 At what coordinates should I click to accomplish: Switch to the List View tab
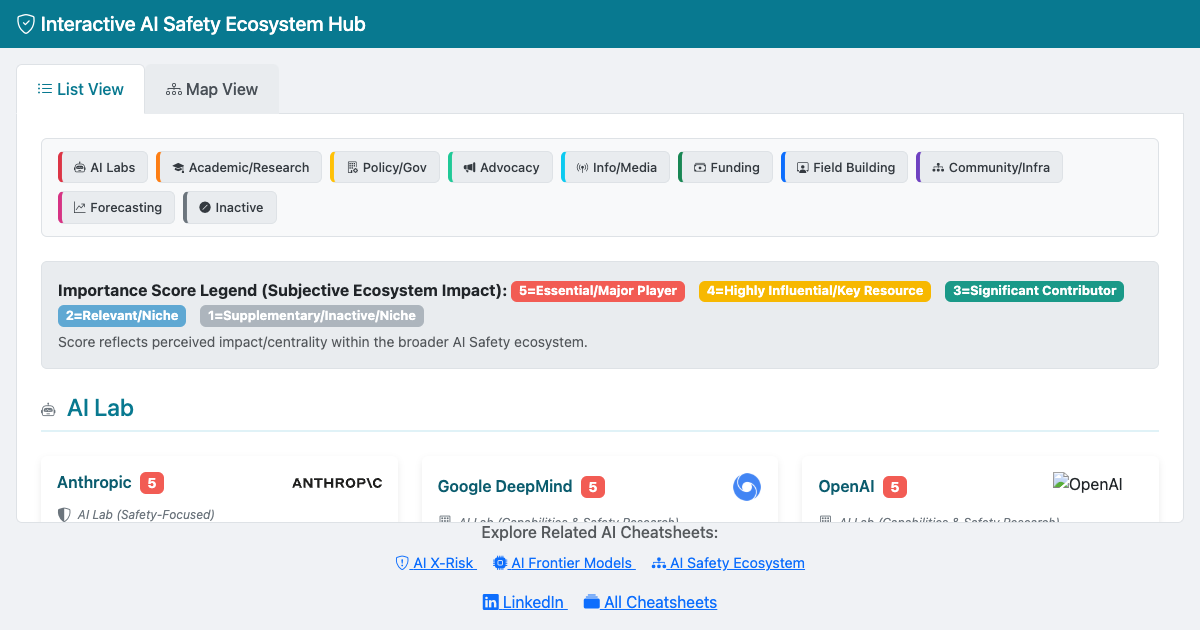(80, 89)
